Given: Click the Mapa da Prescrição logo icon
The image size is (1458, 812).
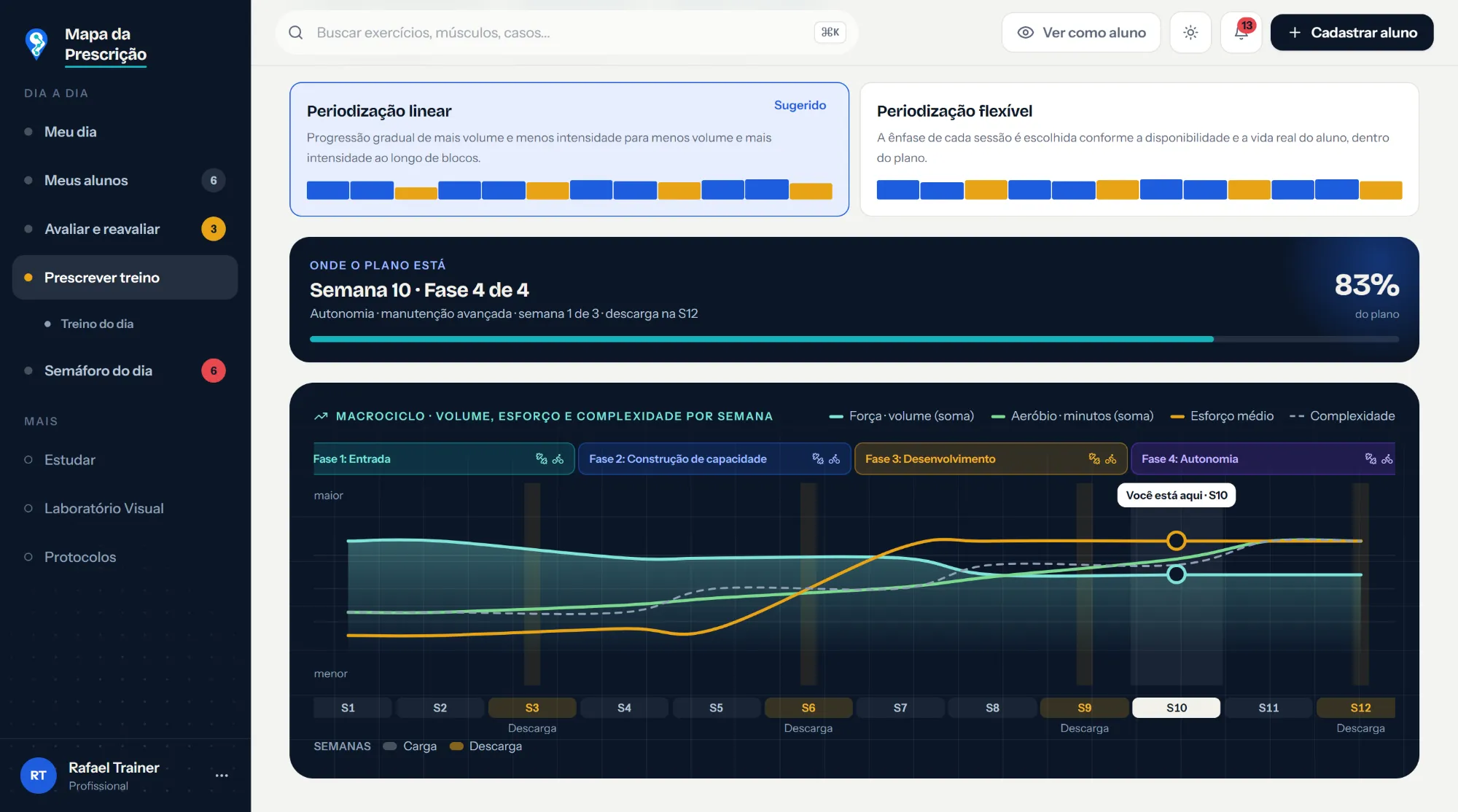Looking at the screenshot, I should tap(36, 44).
